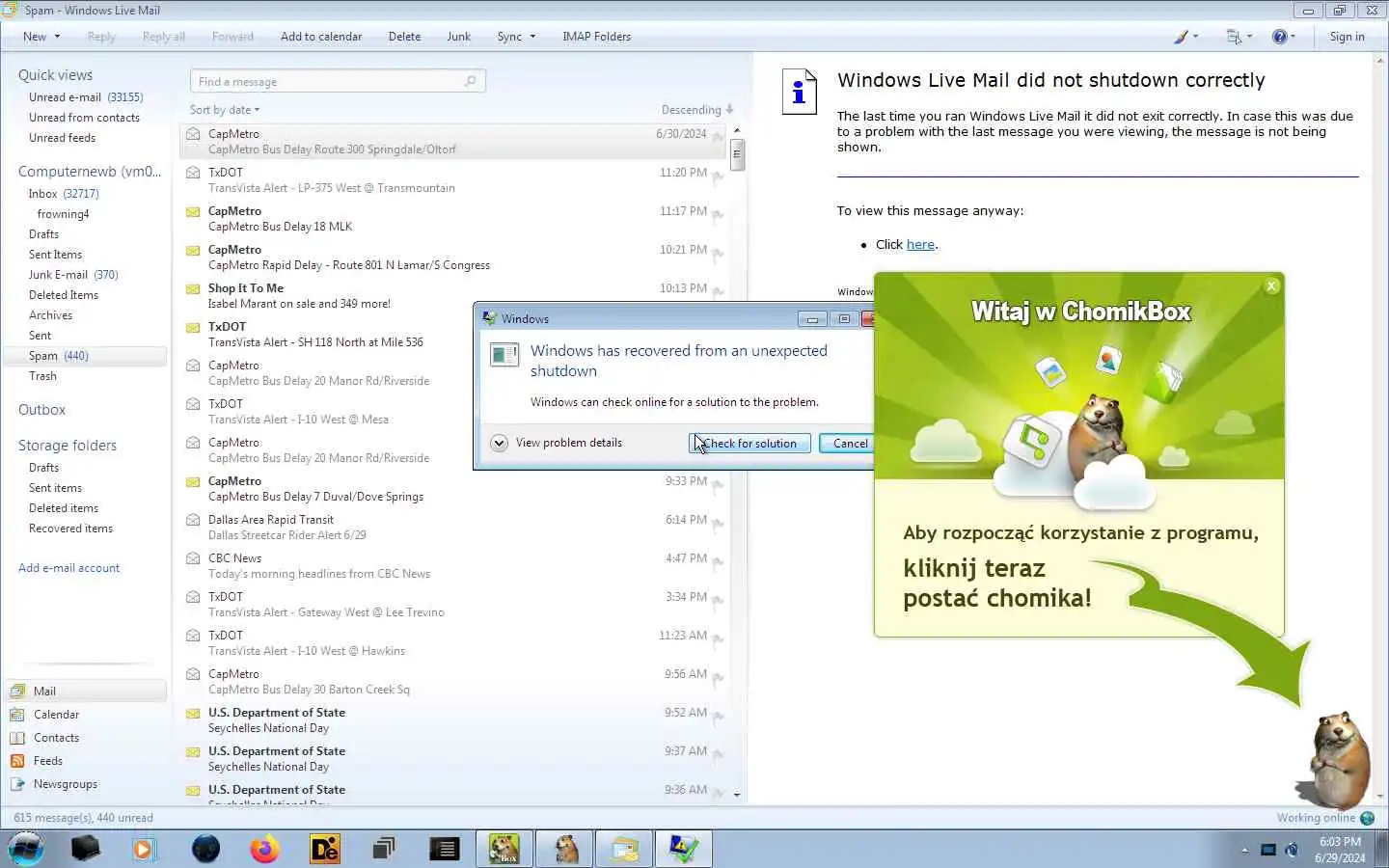Click envelope icon of Shop It To Me message
The width and height of the screenshot is (1389, 868).
click(193, 288)
